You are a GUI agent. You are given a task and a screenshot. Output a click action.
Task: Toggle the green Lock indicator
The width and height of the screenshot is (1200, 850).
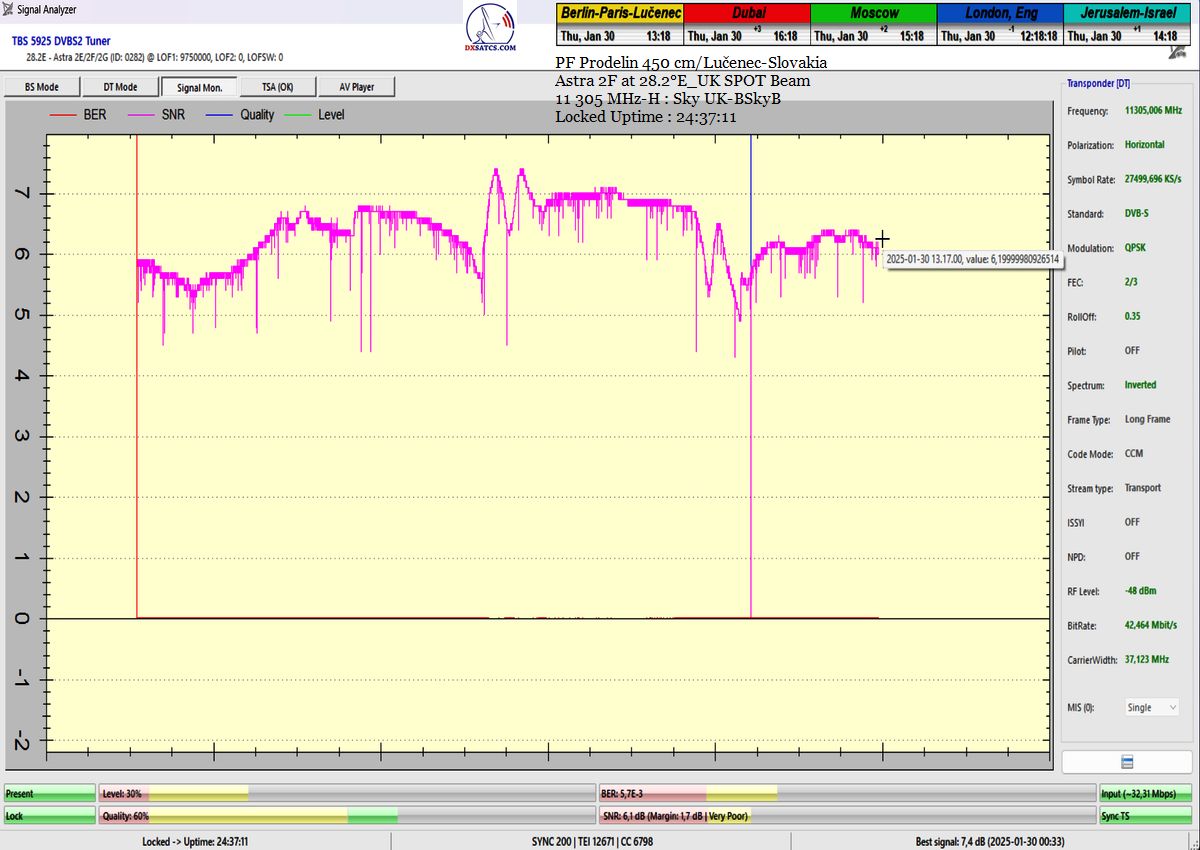[50, 816]
